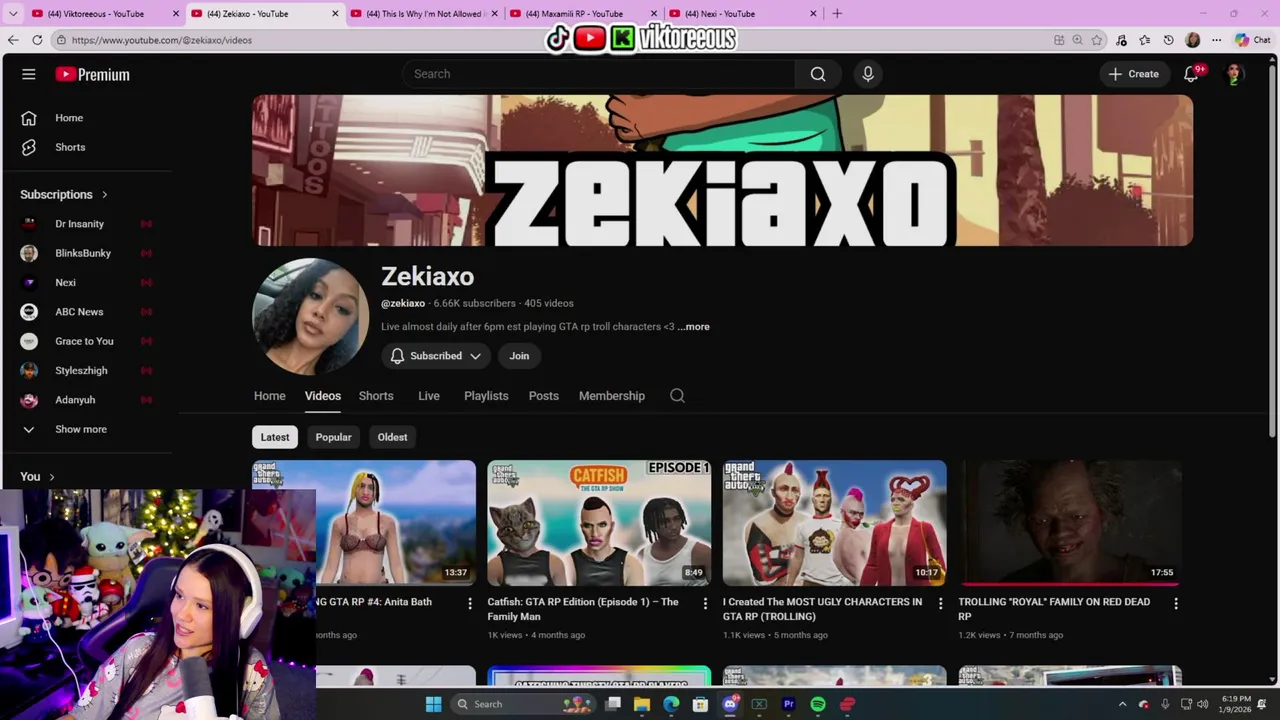Click the YouTube search input field
Image resolution: width=1280 pixels, height=720 pixels.
[x=599, y=74]
